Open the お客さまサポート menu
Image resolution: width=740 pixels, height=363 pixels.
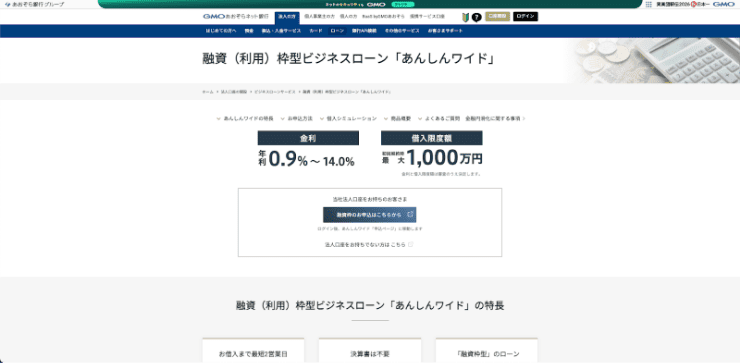445,31
